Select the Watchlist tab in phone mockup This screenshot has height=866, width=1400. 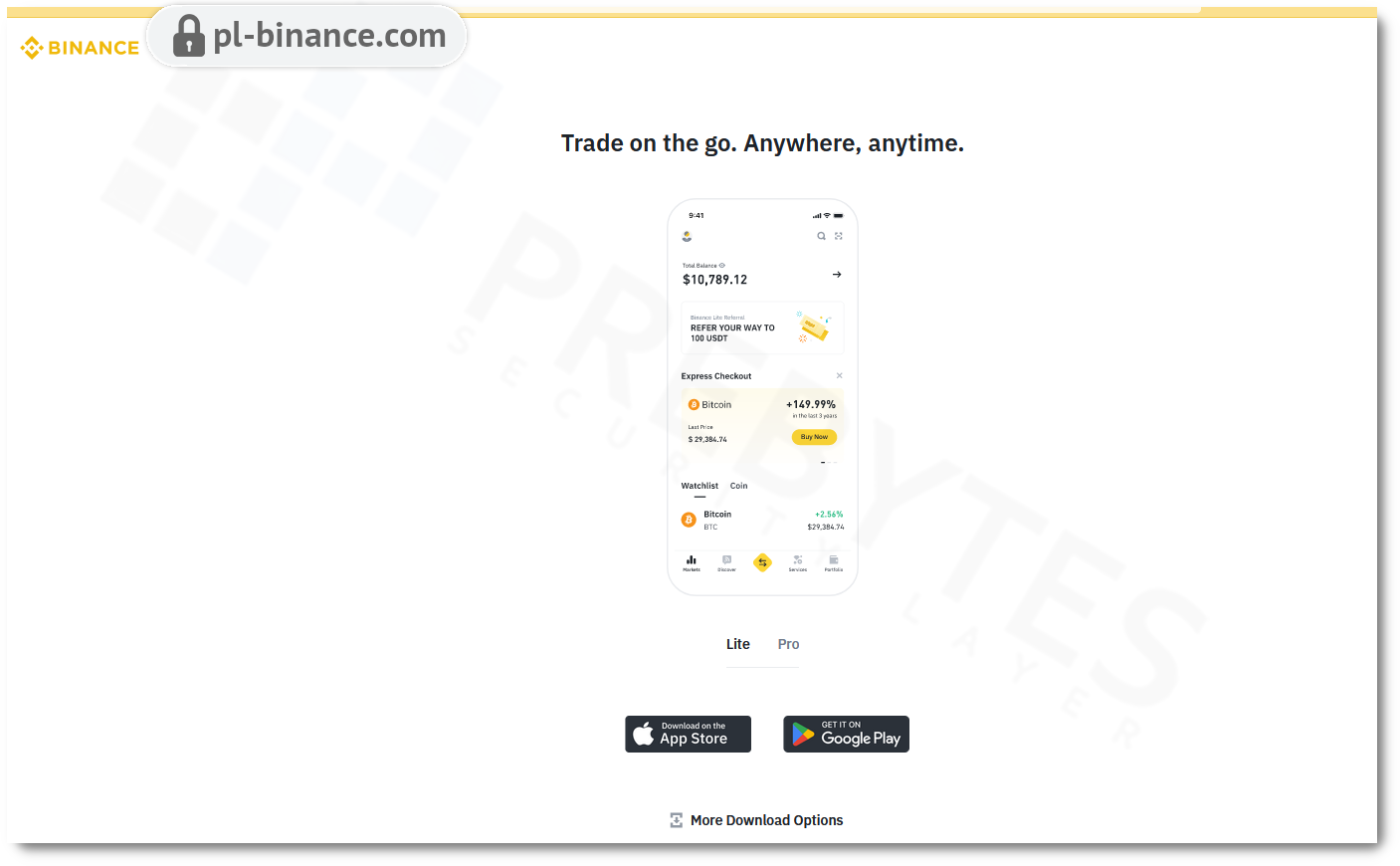point(700,486)
